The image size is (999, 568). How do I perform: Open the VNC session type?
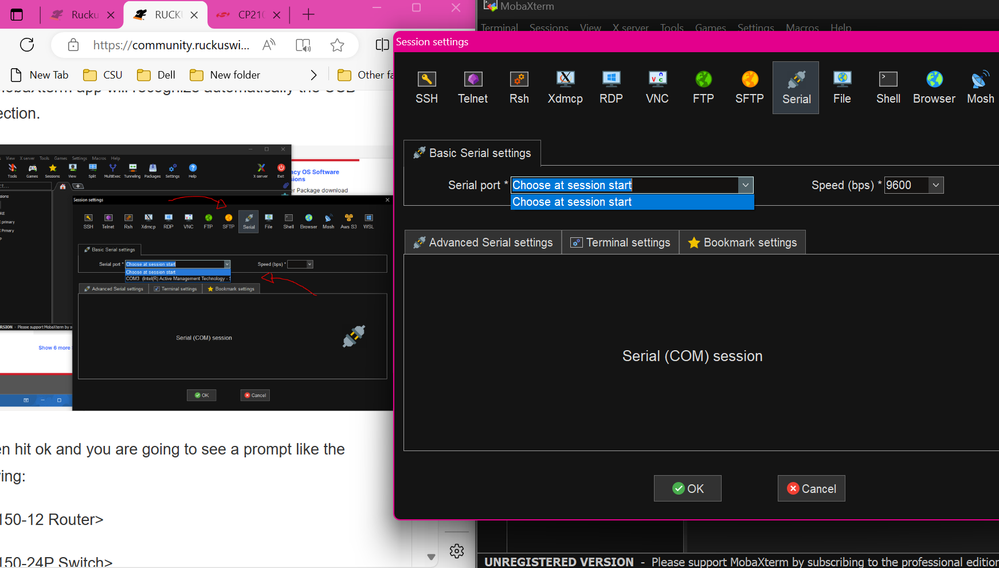[657, 87]
